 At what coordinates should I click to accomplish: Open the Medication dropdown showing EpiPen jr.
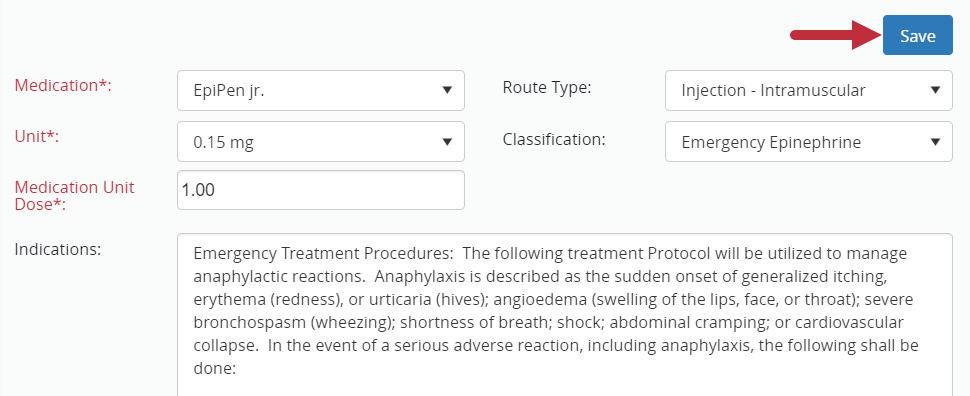(320, 90)
